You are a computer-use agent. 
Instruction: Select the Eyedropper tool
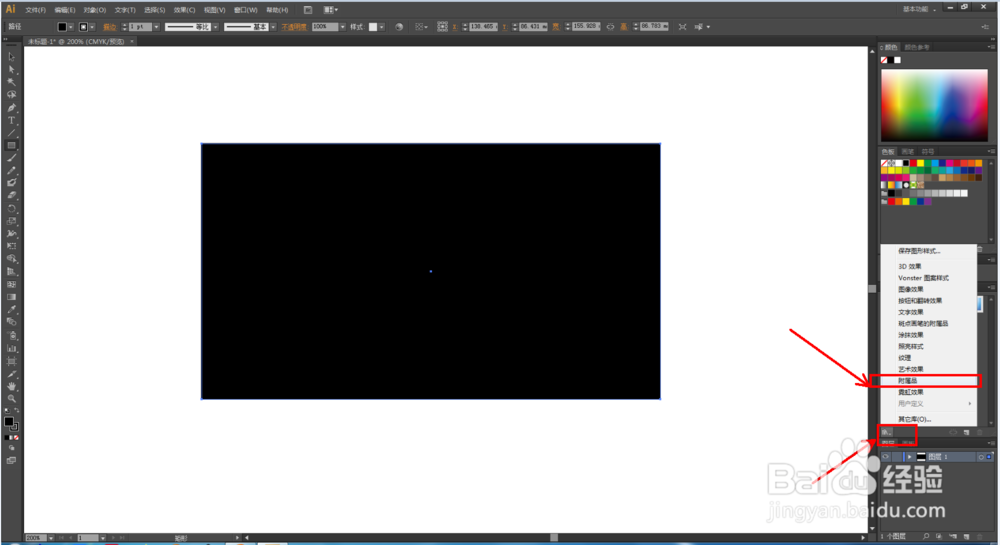tap(11, 310)
